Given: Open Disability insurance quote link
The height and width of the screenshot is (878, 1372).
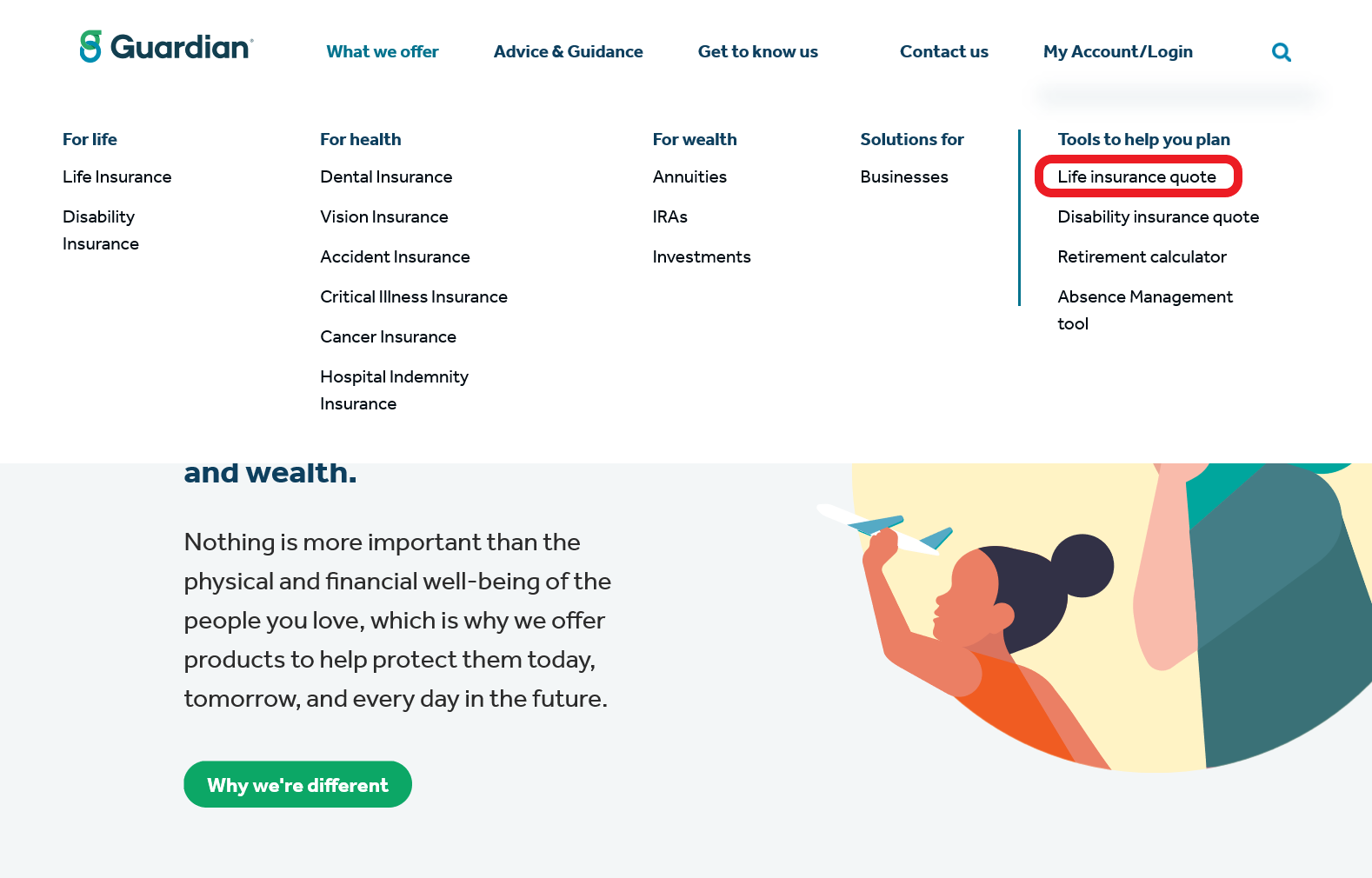Looking at the screenshot, I should (x=1157, y=216).
